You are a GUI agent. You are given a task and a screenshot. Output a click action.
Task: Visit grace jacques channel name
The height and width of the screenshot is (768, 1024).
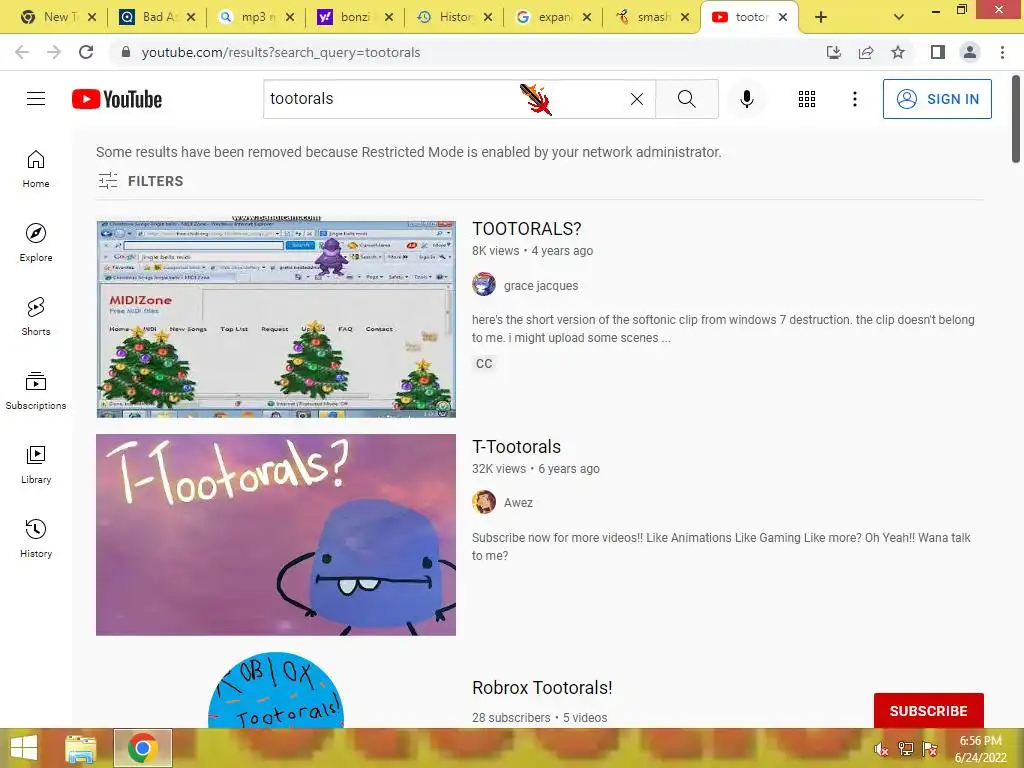tap(541, 285)
